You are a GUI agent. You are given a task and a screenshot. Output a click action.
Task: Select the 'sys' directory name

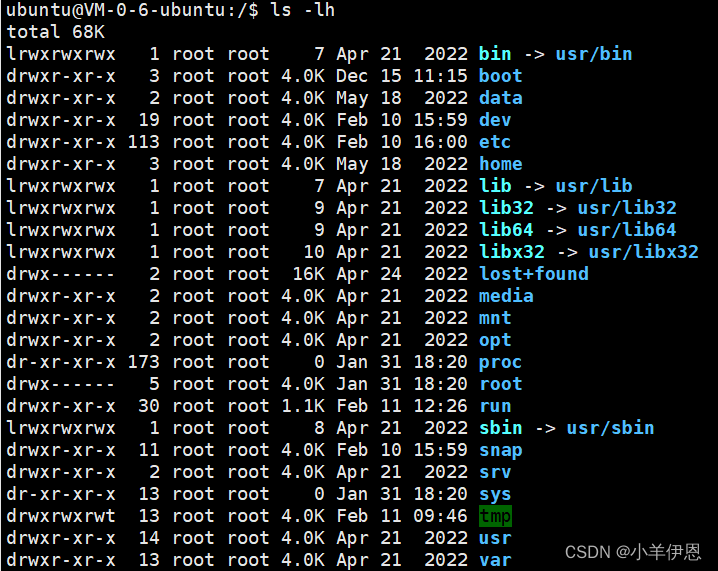(x=495, y=495)
